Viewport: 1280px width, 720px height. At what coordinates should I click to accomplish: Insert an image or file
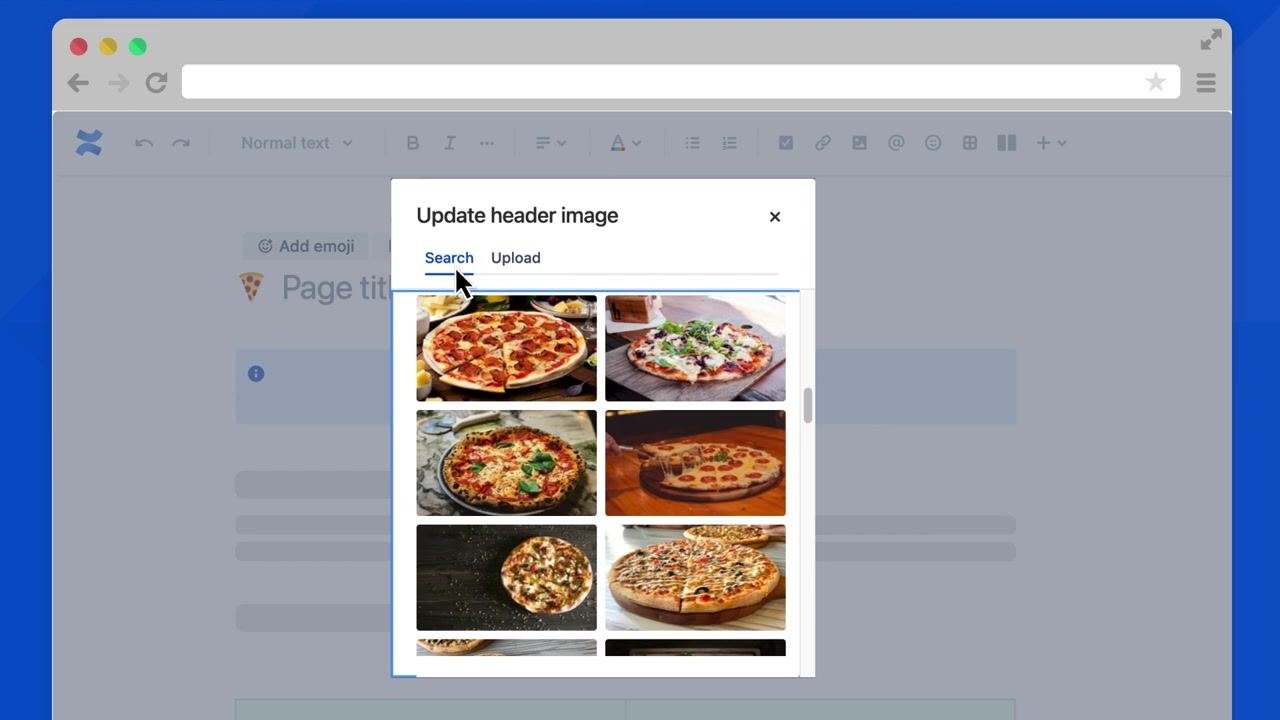pos(859,143)
